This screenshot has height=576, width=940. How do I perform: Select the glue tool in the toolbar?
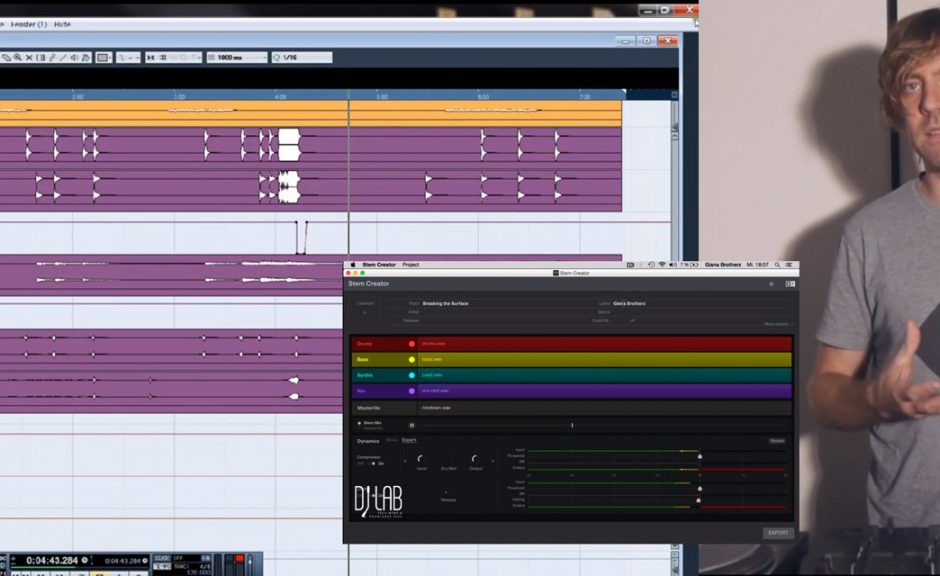pos(7,58)
